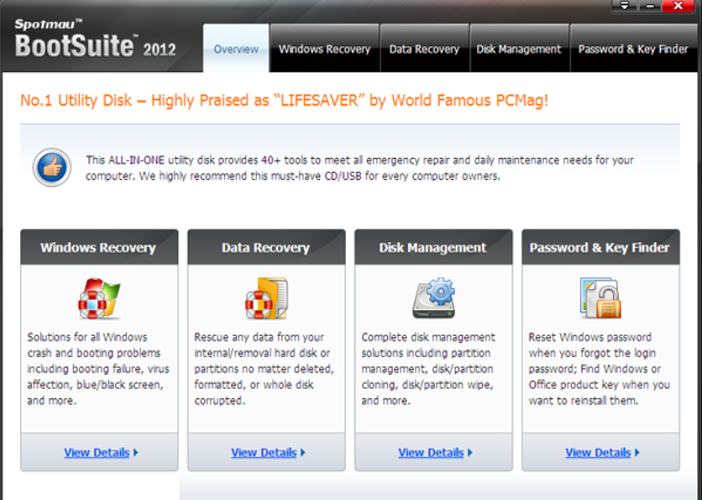Select the Overview tab
The height and width of the screenshot is (500, 702).
tap(236, 49)
